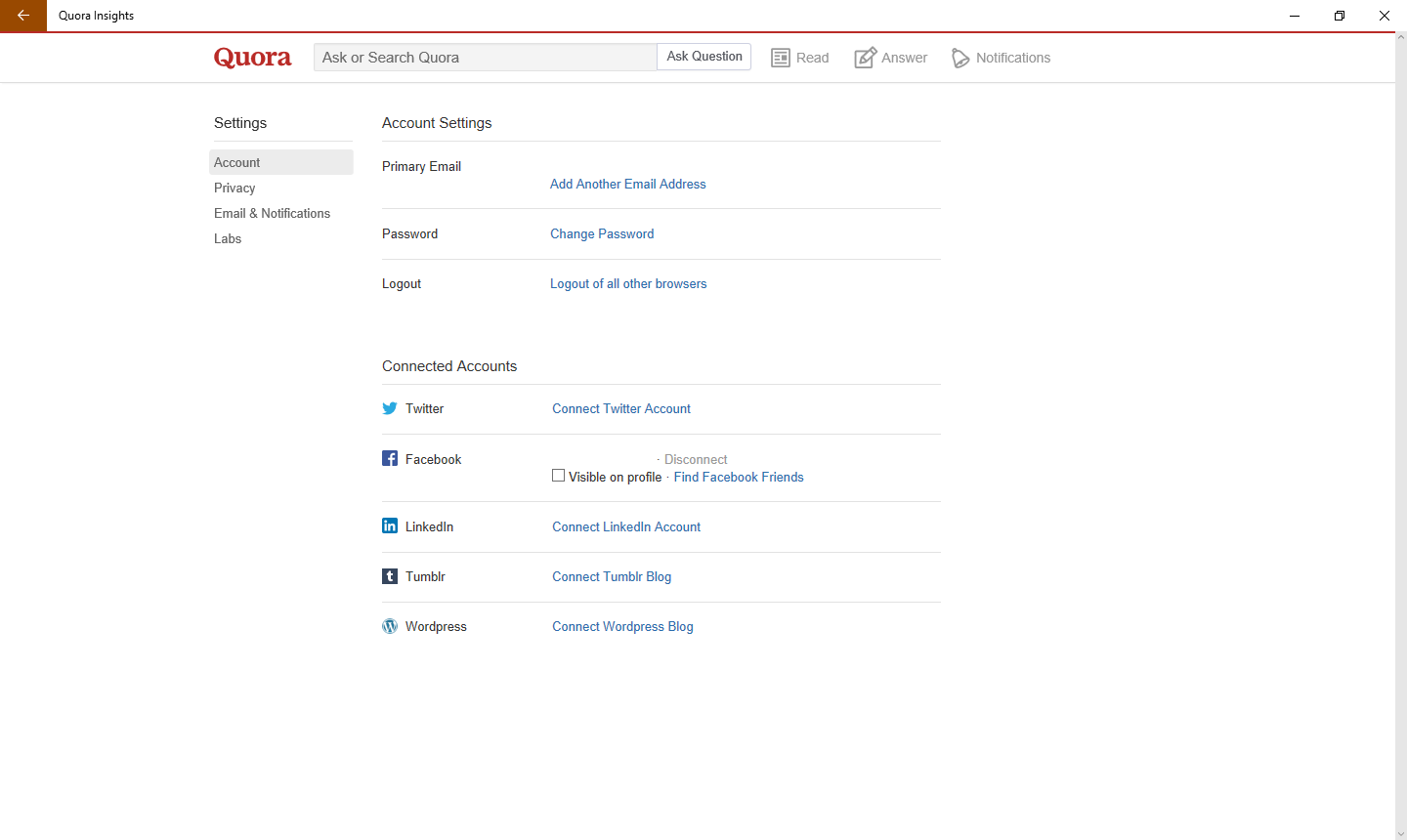Open the Read feed icon
The height and width of the screenshot is (840, 1407).
781,58
